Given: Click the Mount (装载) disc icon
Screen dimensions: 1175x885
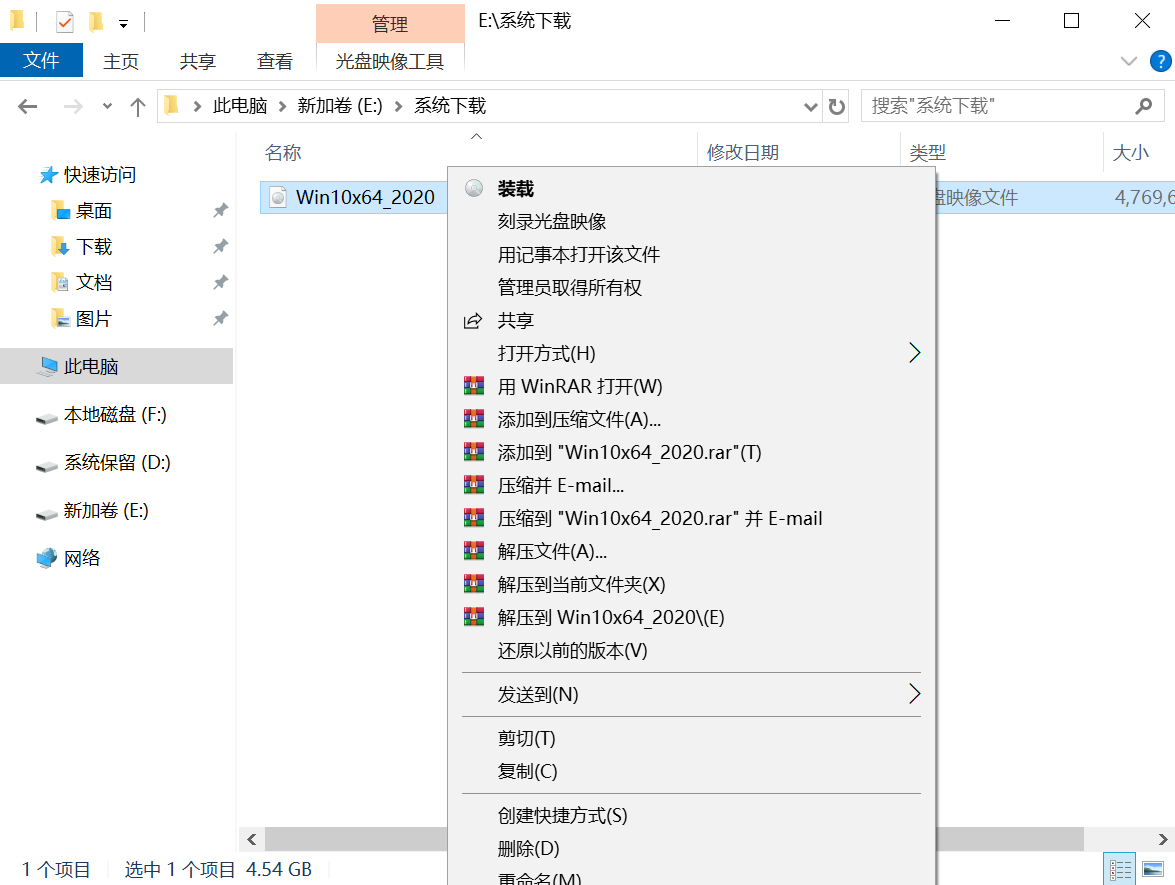Looking at the screenshot, I should 474,188.
